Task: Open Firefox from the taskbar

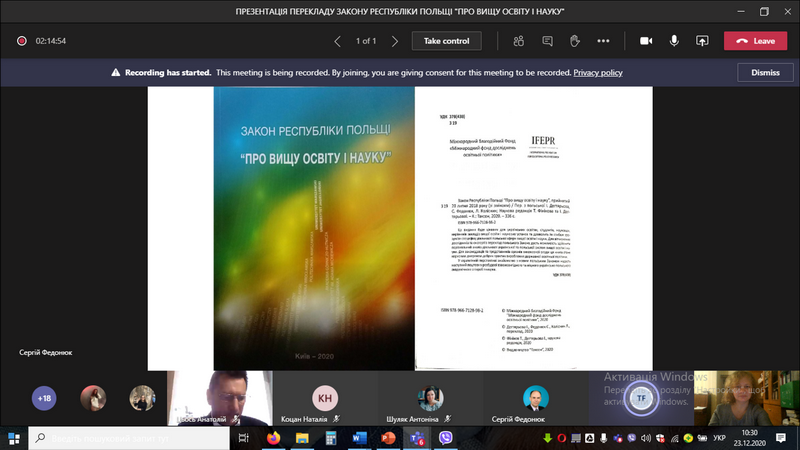Action: 274,438
